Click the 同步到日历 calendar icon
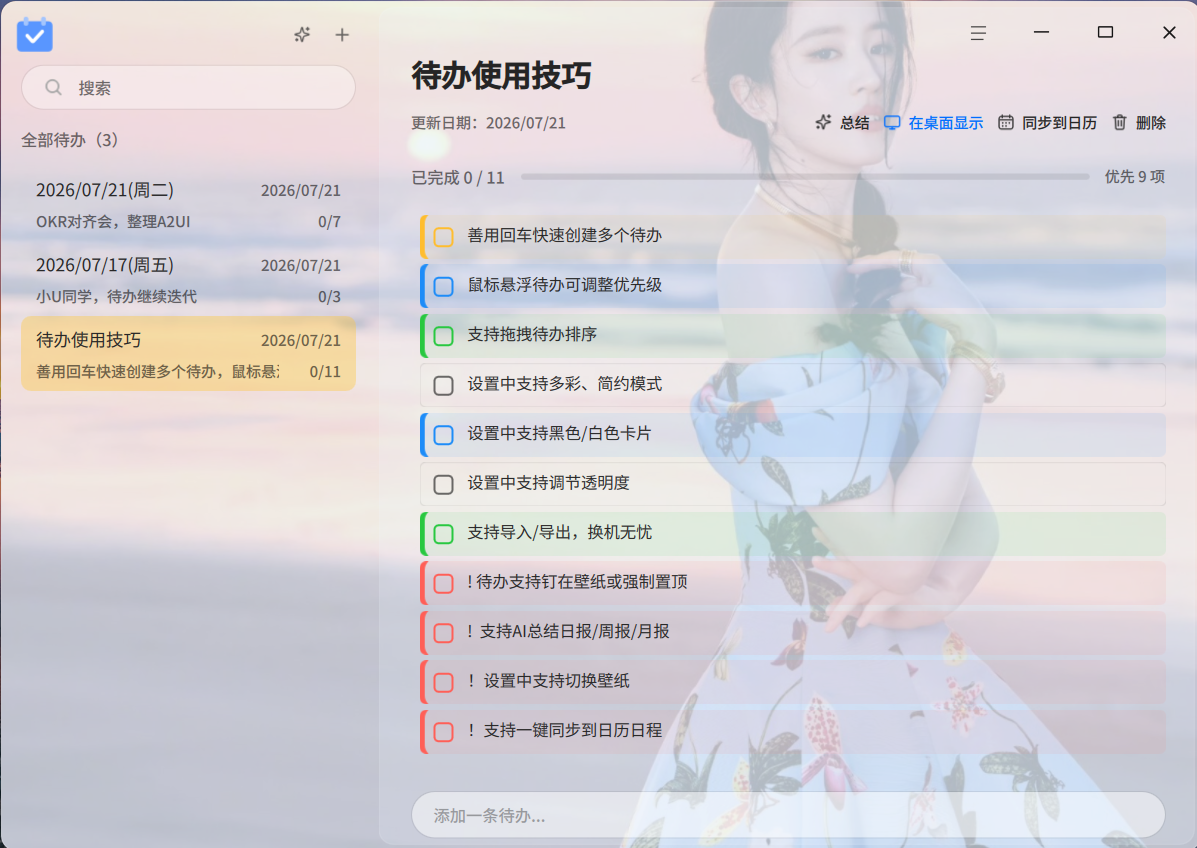1197x848 pixels. (1005, 122)
